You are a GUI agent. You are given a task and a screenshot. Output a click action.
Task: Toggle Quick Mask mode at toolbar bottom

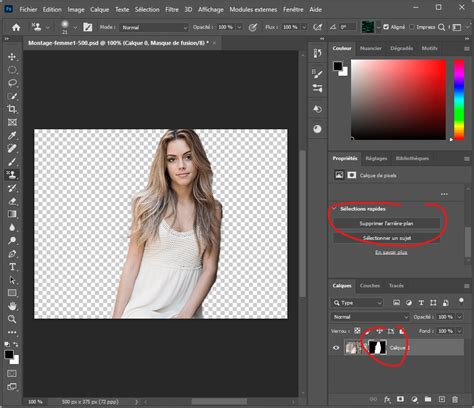click(x=12, y=373)
